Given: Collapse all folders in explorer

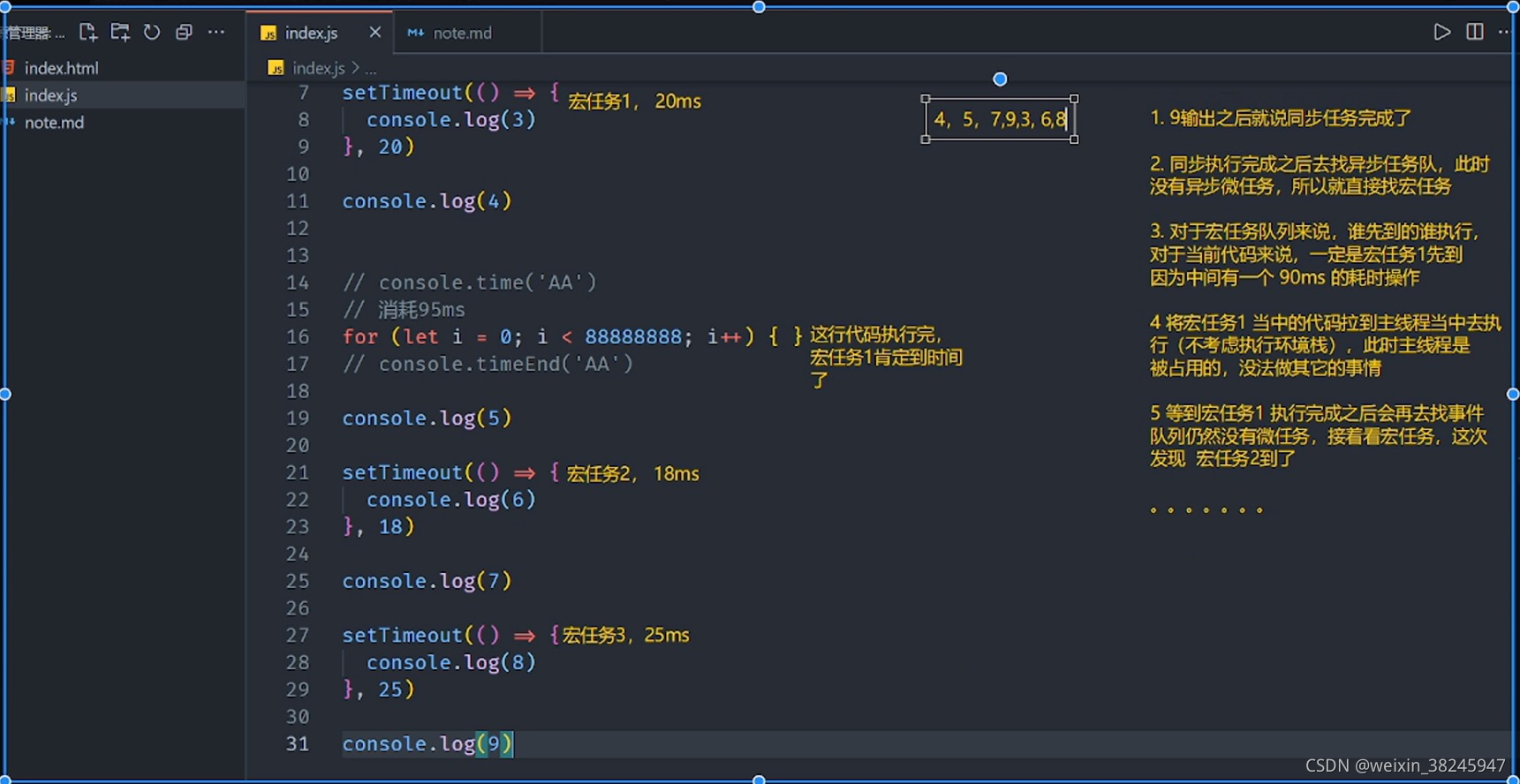Looking at the screenshot, I should click(184, 33).
